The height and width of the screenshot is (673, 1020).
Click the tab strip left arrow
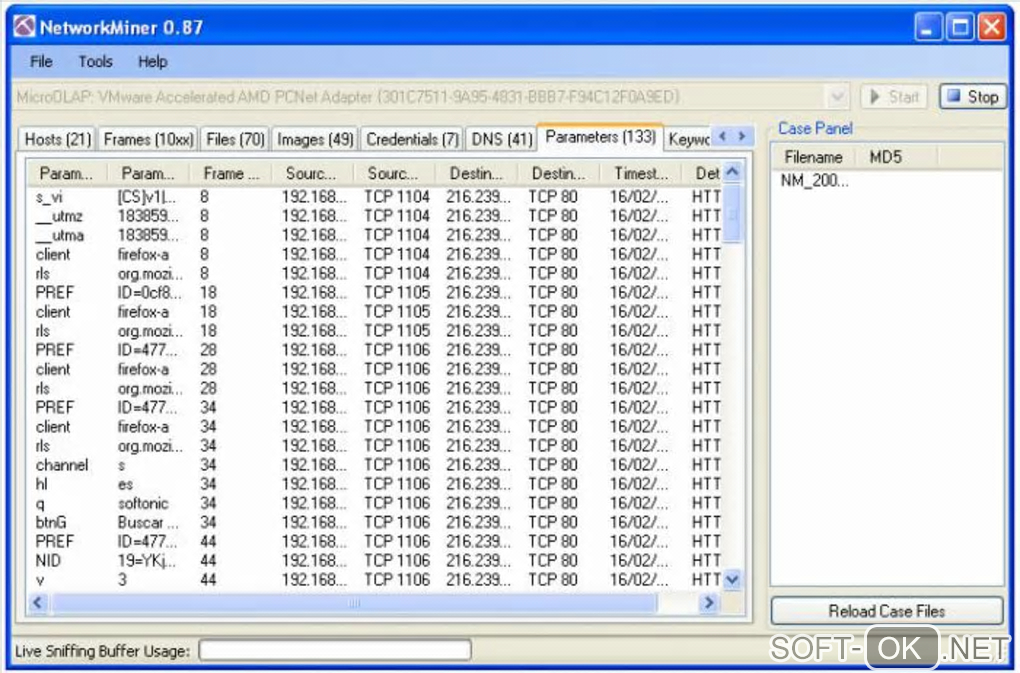tap(722, 136)
